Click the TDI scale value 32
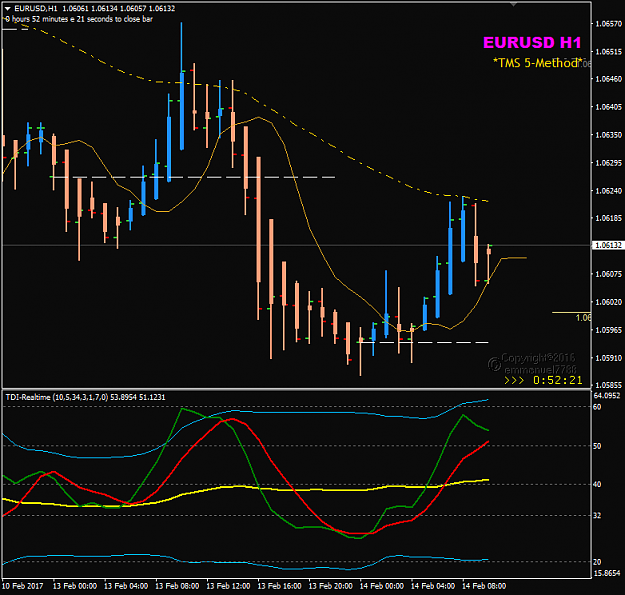Screen dimensions: 625x595 coord(597,515)
